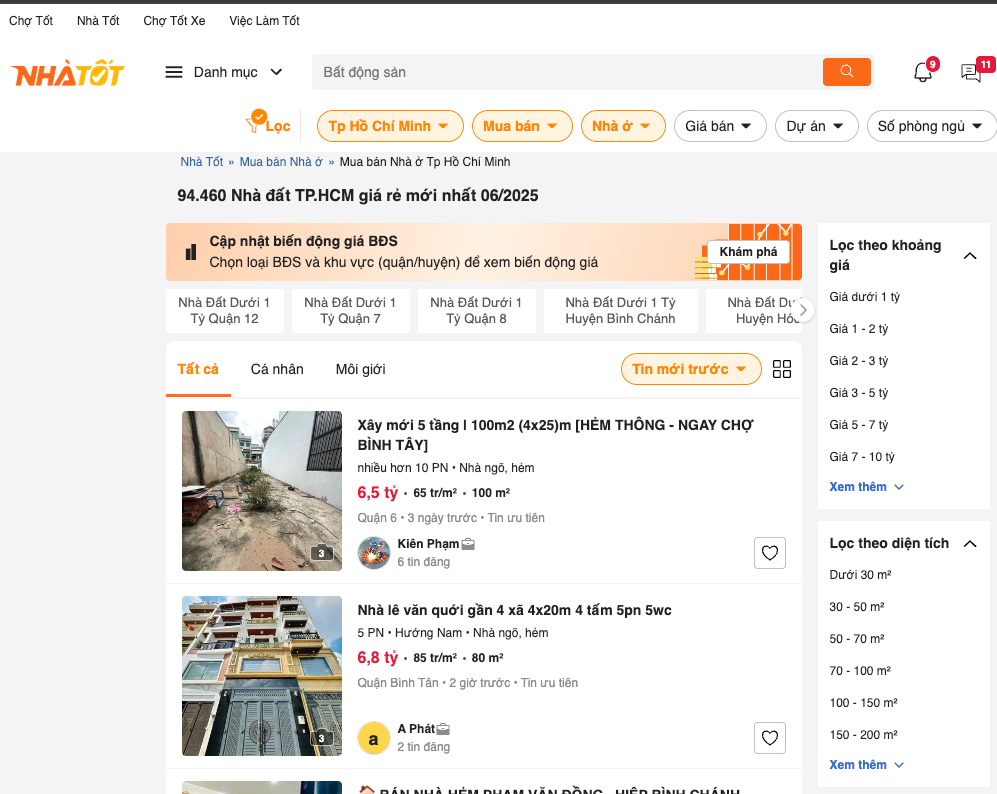Open notifications bell icon
The image size is (997, 794).
coord(923,72)
